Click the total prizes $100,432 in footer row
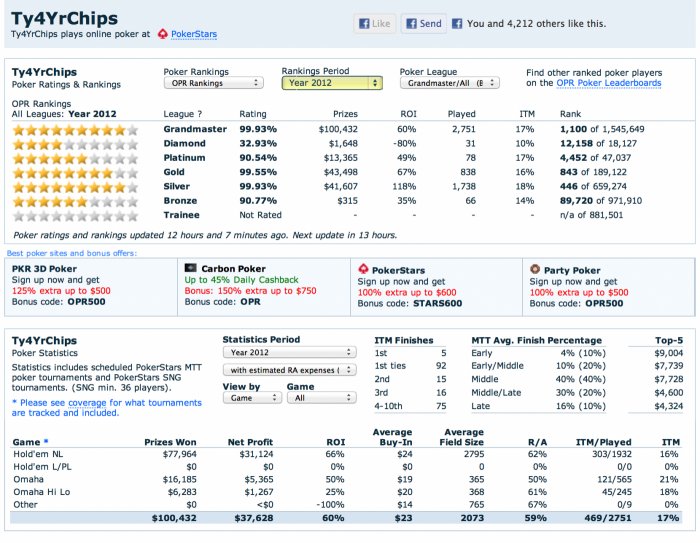 click(174, 518)
